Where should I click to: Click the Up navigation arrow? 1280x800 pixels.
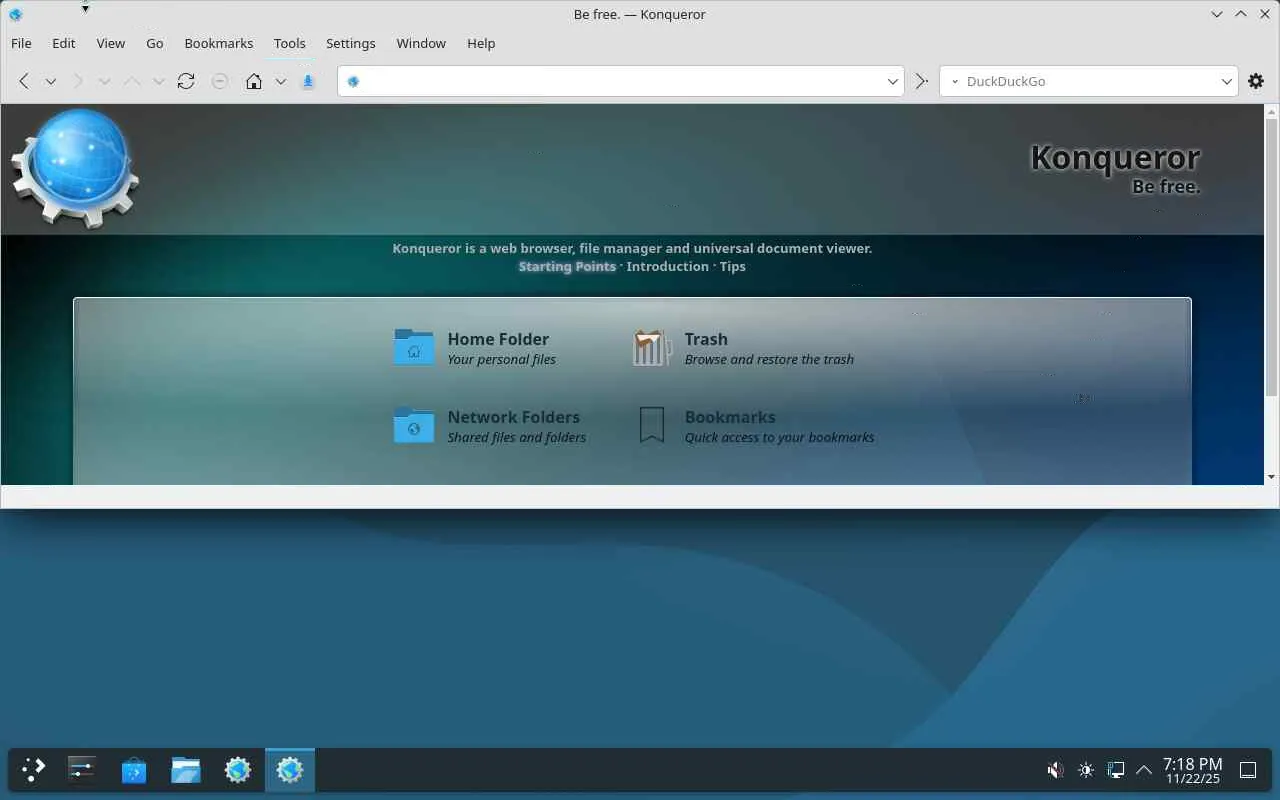click(x=132, y=81)
